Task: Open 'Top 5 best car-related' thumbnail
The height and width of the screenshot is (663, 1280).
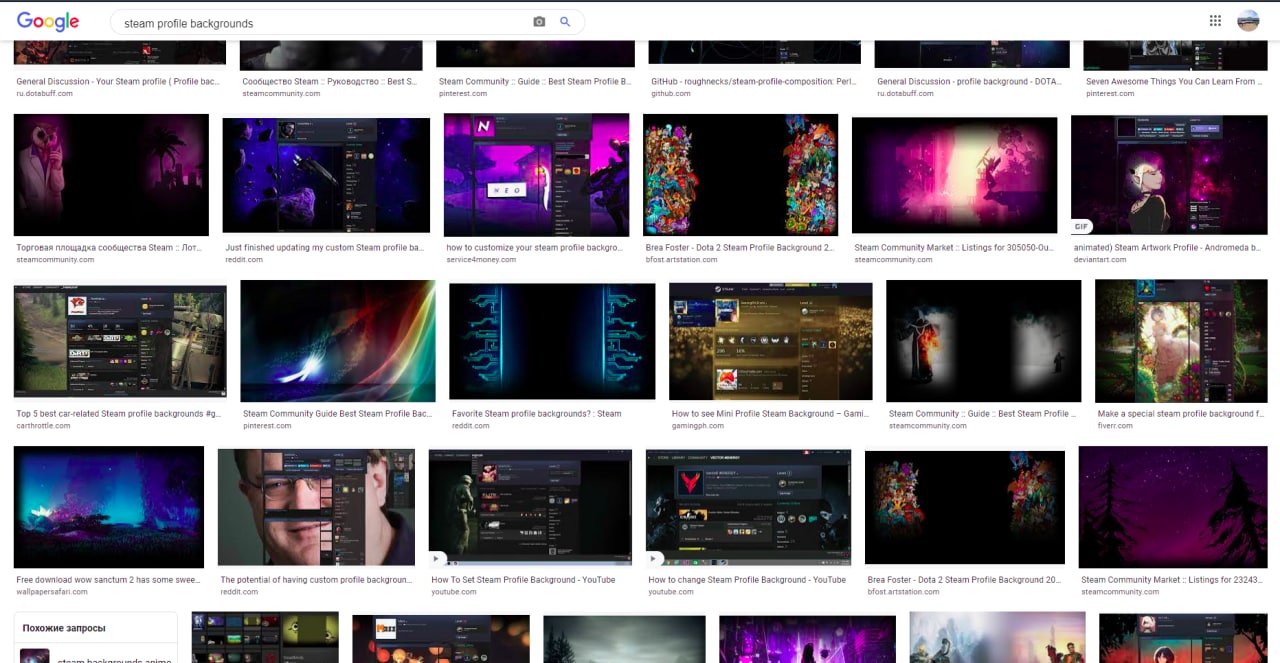Action: click(120, 341)
